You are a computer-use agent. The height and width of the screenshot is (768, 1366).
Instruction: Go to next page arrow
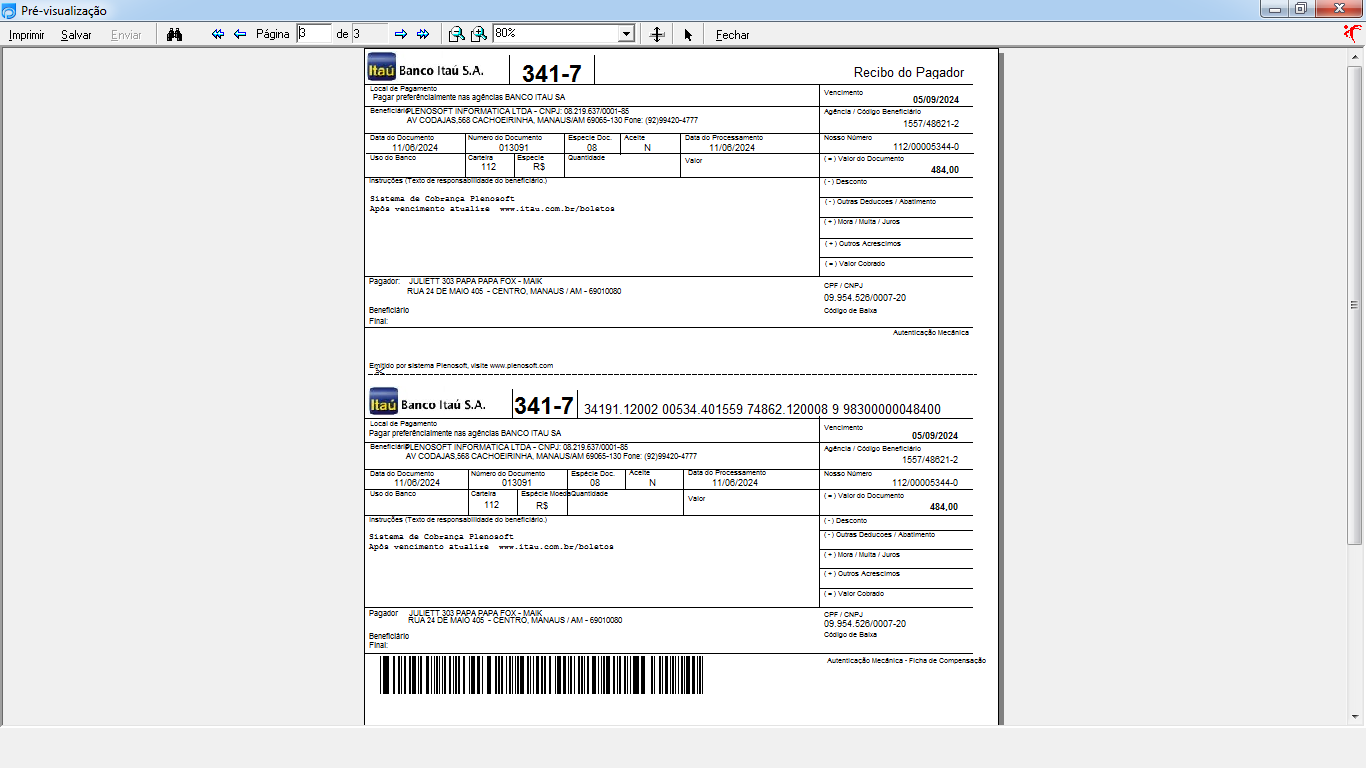point(401,34)
